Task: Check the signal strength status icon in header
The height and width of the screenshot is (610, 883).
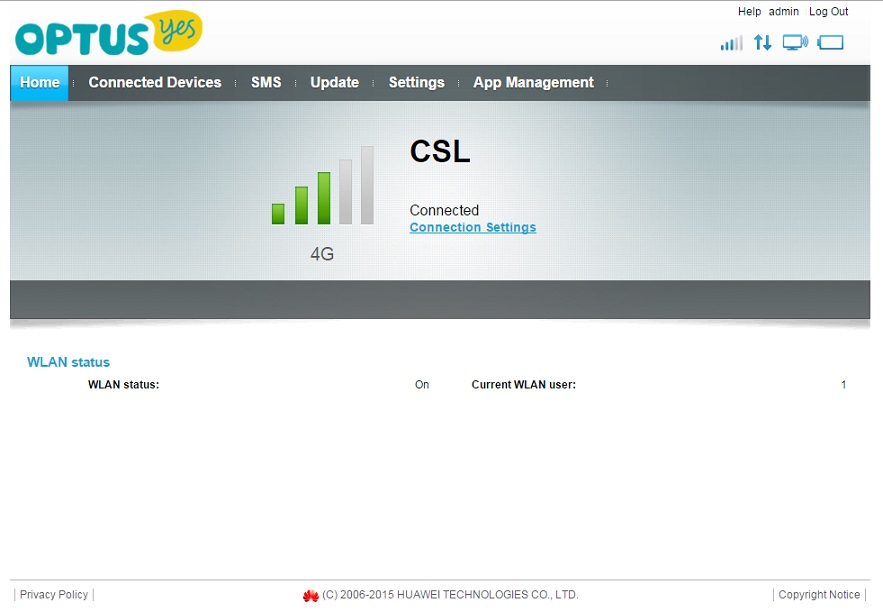Action: 732,43
